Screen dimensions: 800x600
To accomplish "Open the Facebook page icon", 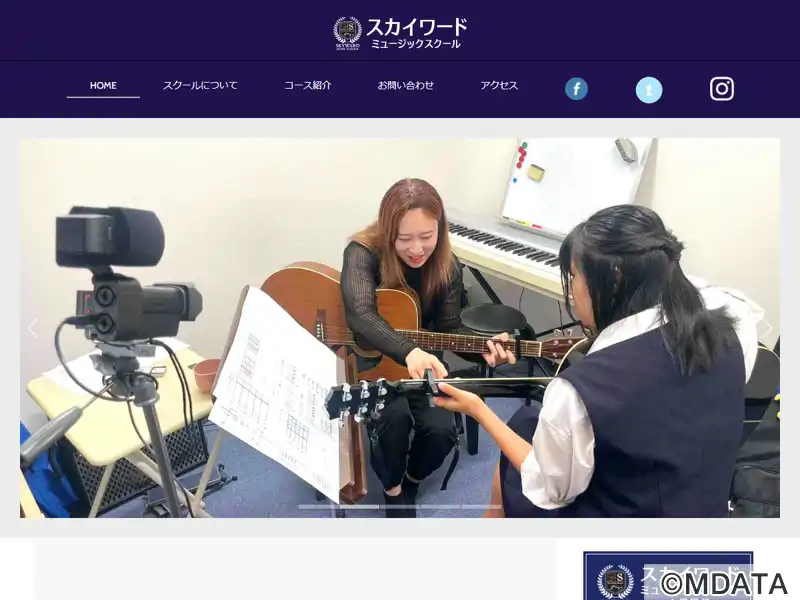I will [x=576, y=89].
